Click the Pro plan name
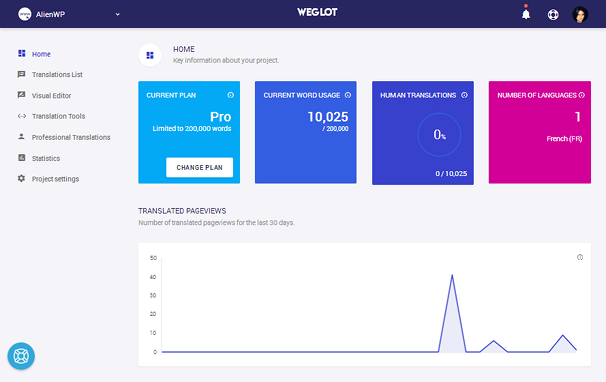Screen dimensions: 606x382 tap(220, 117)
